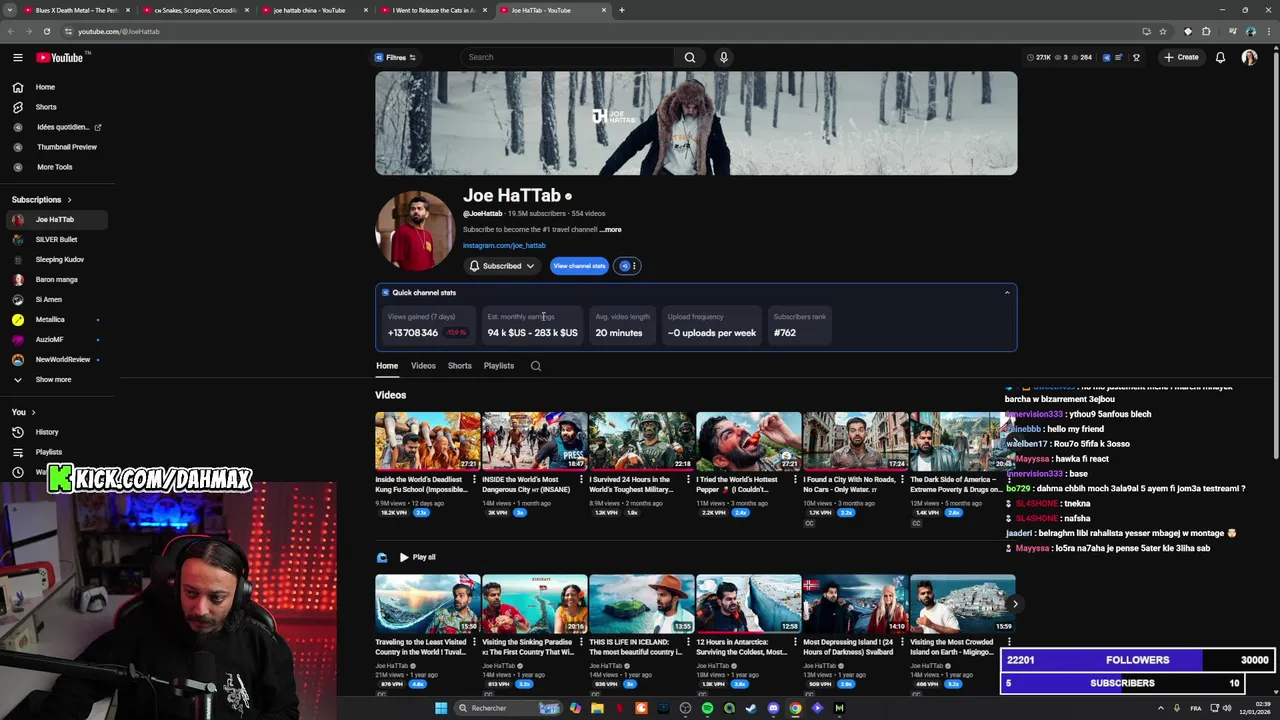Open the Most Dangerous City video thumbnail
Viewport: 1280px width, 720px height.
(535, 441)
